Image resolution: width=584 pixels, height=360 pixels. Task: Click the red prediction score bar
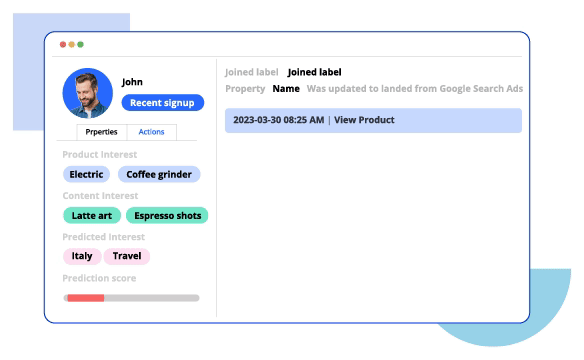click(86, 298)
